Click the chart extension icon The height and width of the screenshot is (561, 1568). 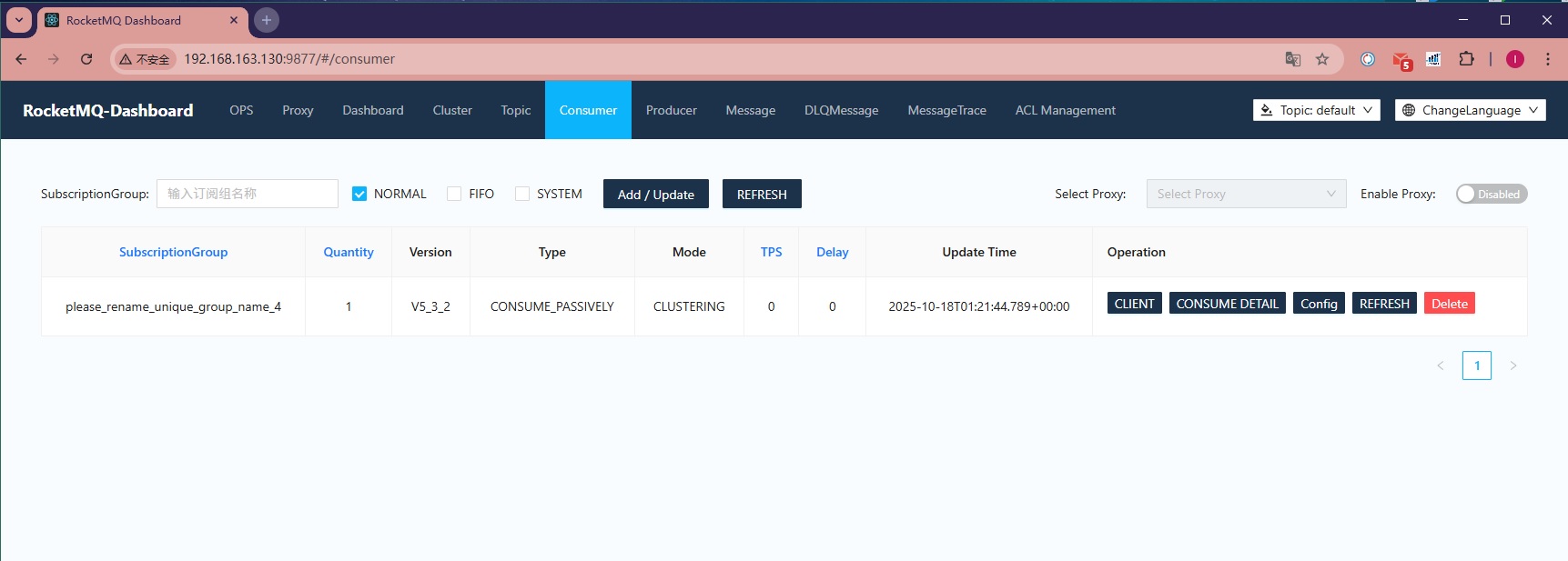(x=1433, y=59)
